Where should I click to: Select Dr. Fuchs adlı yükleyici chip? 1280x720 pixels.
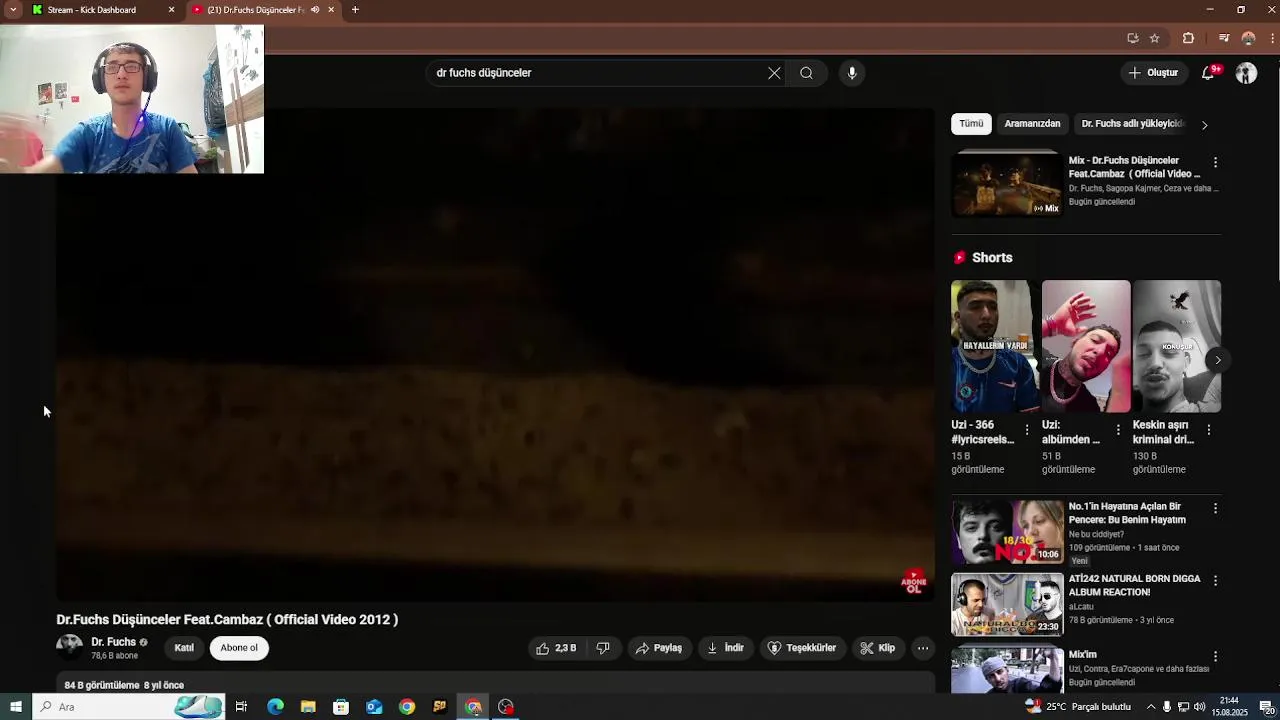[1132, 124]
